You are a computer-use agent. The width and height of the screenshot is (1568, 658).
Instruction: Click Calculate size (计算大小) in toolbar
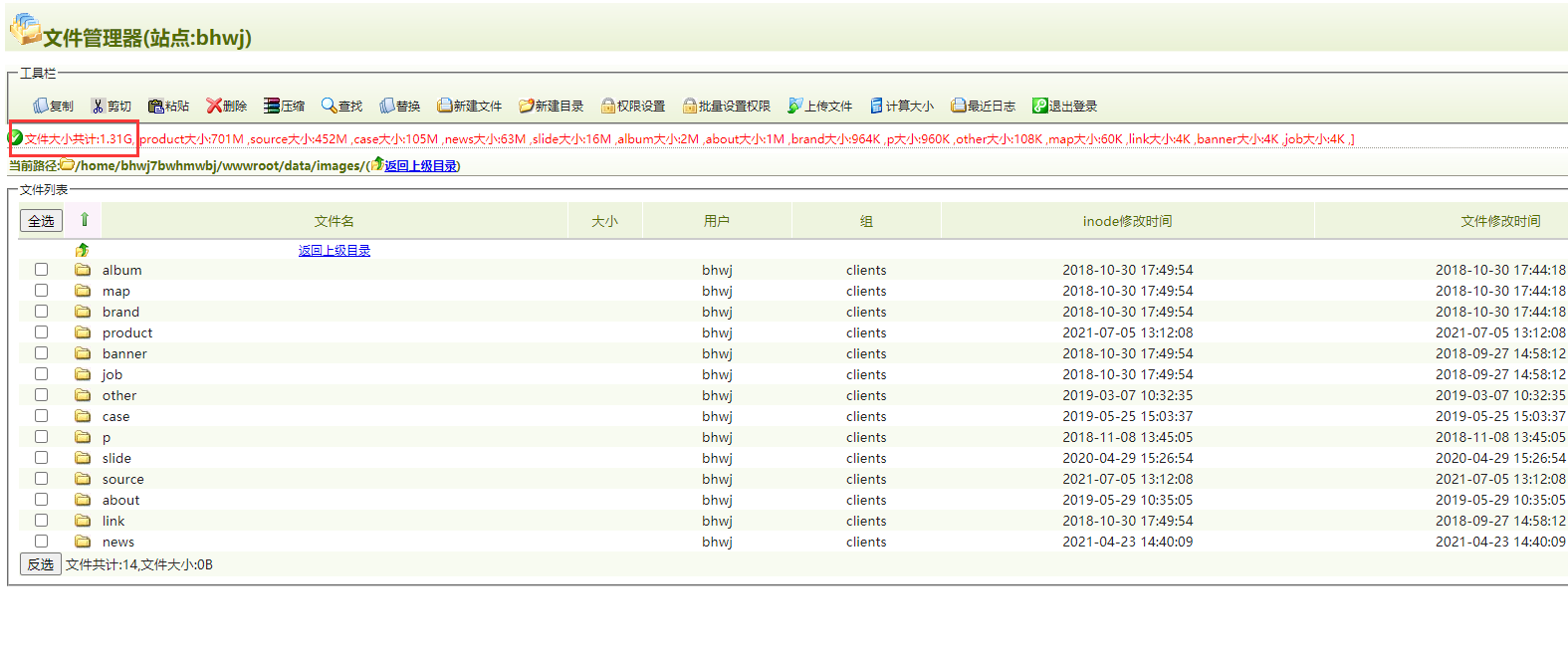877,106
